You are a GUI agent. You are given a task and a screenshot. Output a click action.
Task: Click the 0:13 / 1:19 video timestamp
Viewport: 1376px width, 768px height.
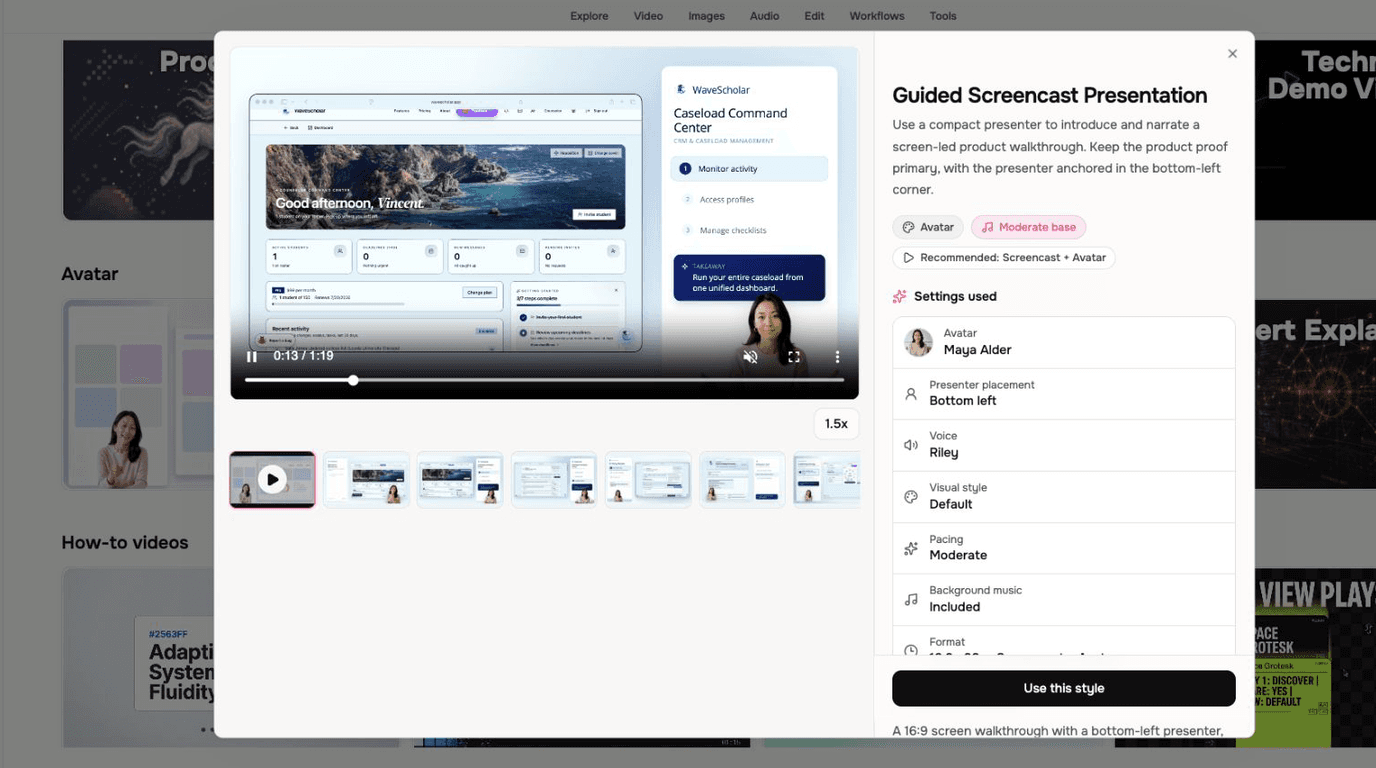304,356
